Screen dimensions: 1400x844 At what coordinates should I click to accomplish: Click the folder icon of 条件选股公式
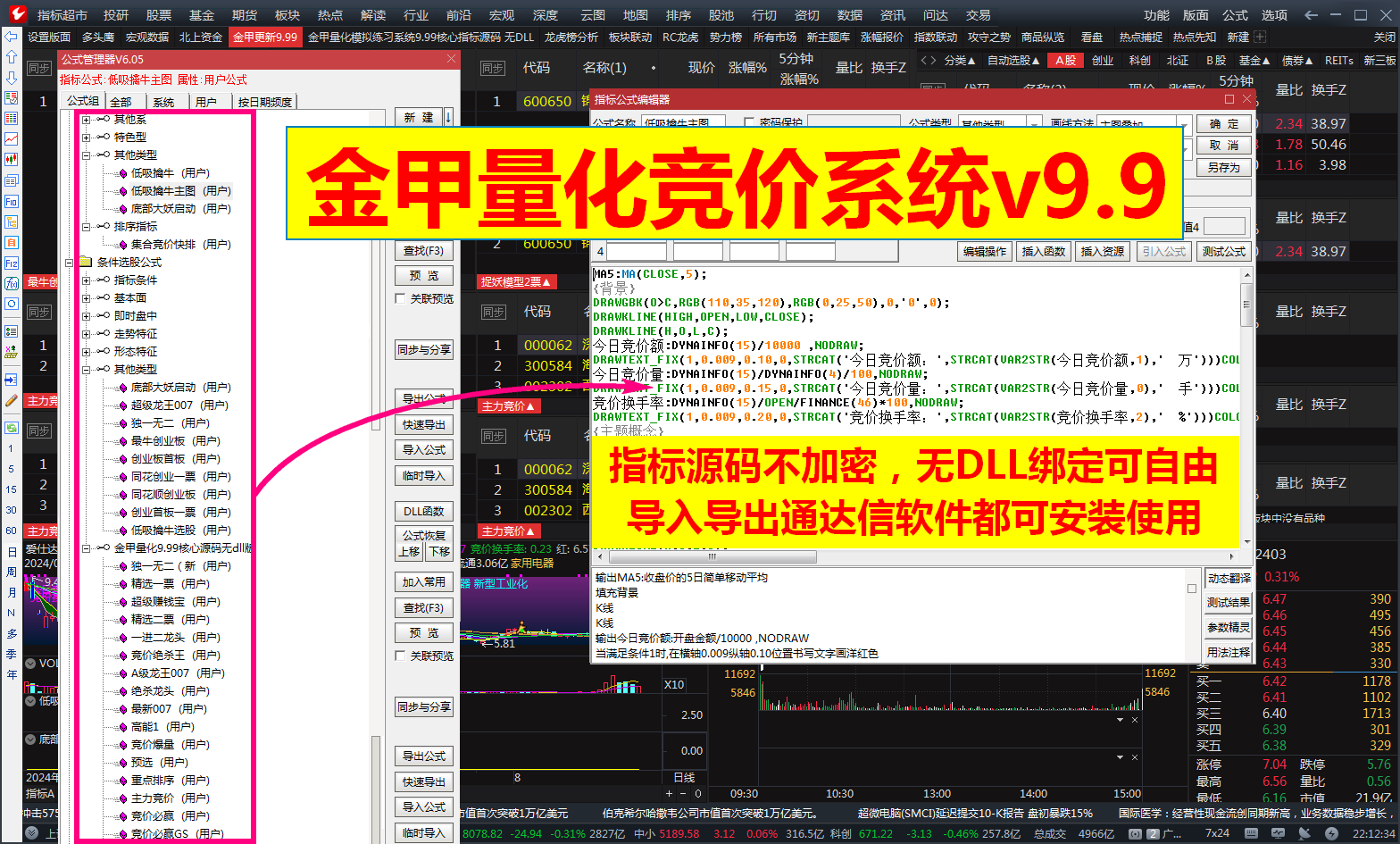(x=86, y=262)
